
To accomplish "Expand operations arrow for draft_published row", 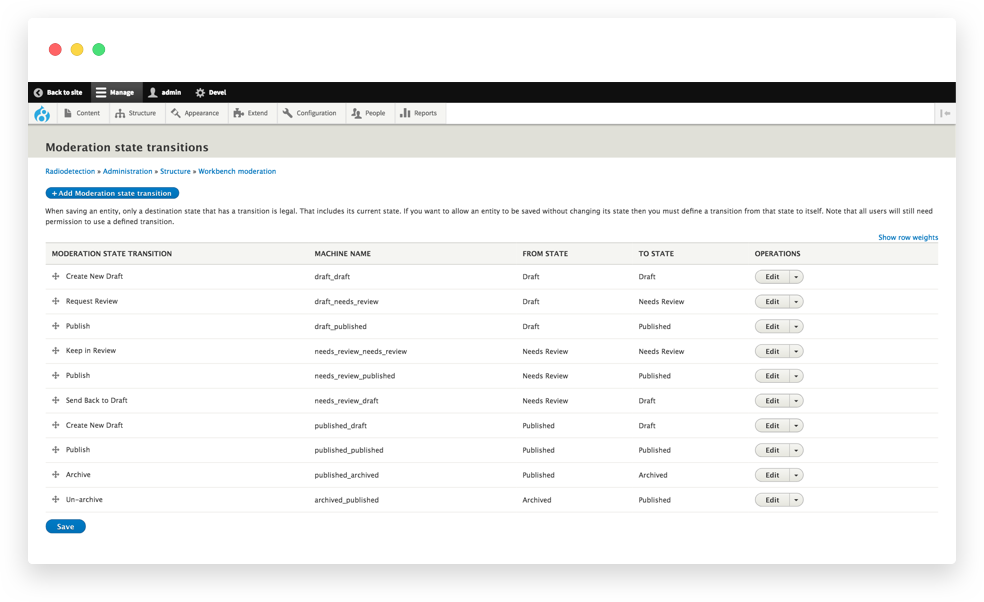I will (796, 326).
